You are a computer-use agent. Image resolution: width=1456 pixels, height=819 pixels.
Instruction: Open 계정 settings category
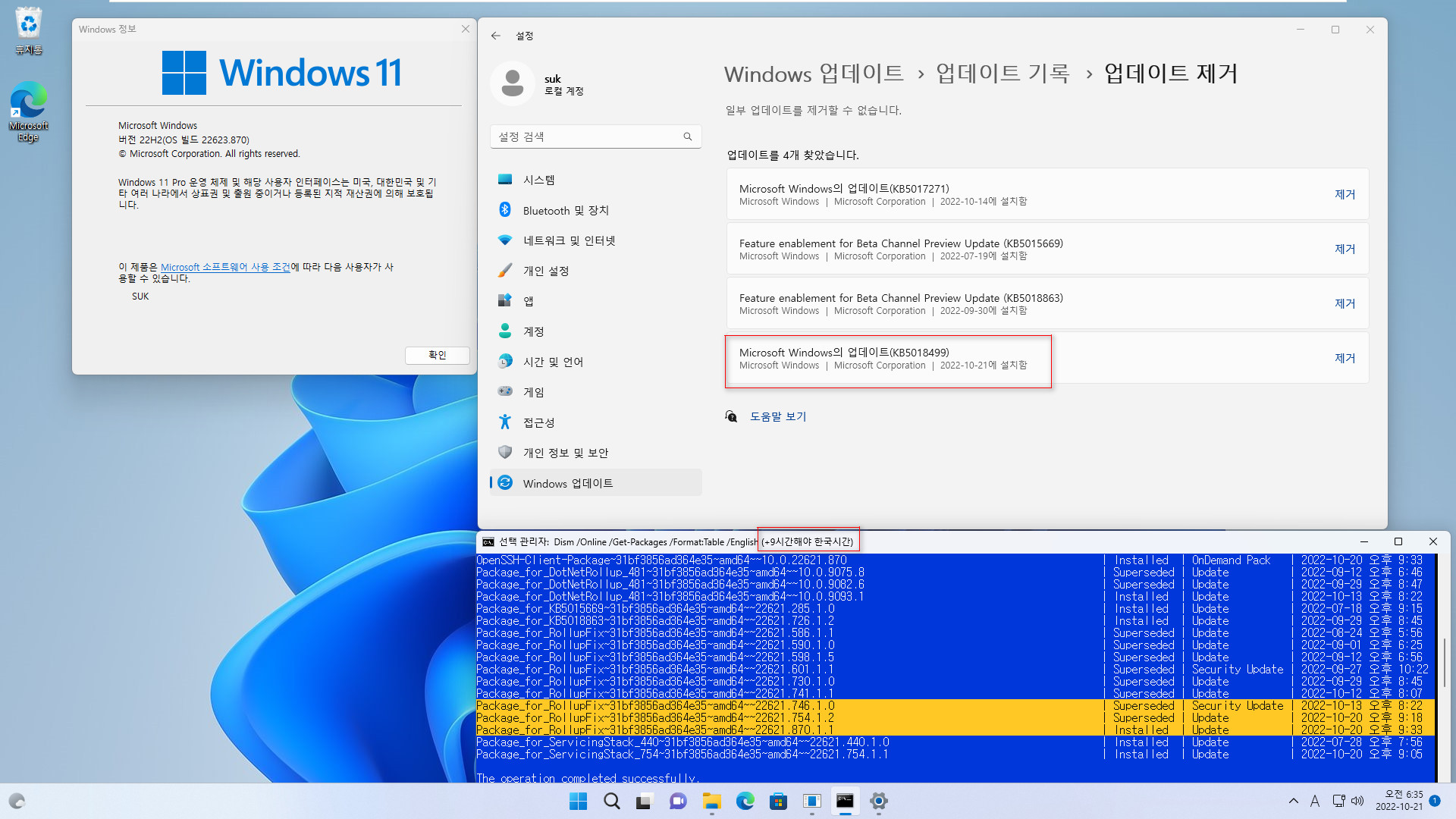coord(595,331)
